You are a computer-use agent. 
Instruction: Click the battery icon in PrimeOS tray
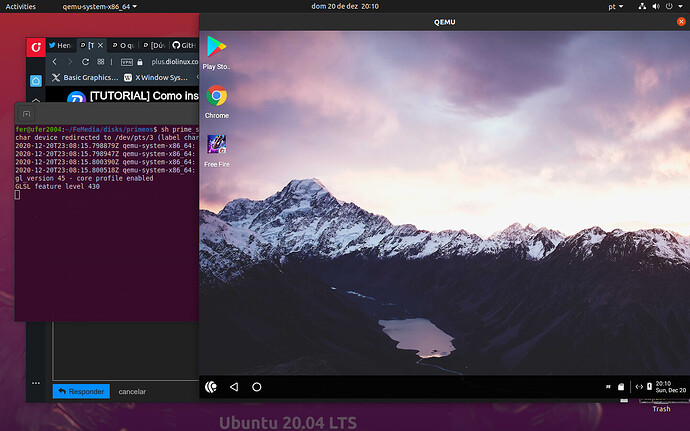pyautogui.click(x=649, y=387)
